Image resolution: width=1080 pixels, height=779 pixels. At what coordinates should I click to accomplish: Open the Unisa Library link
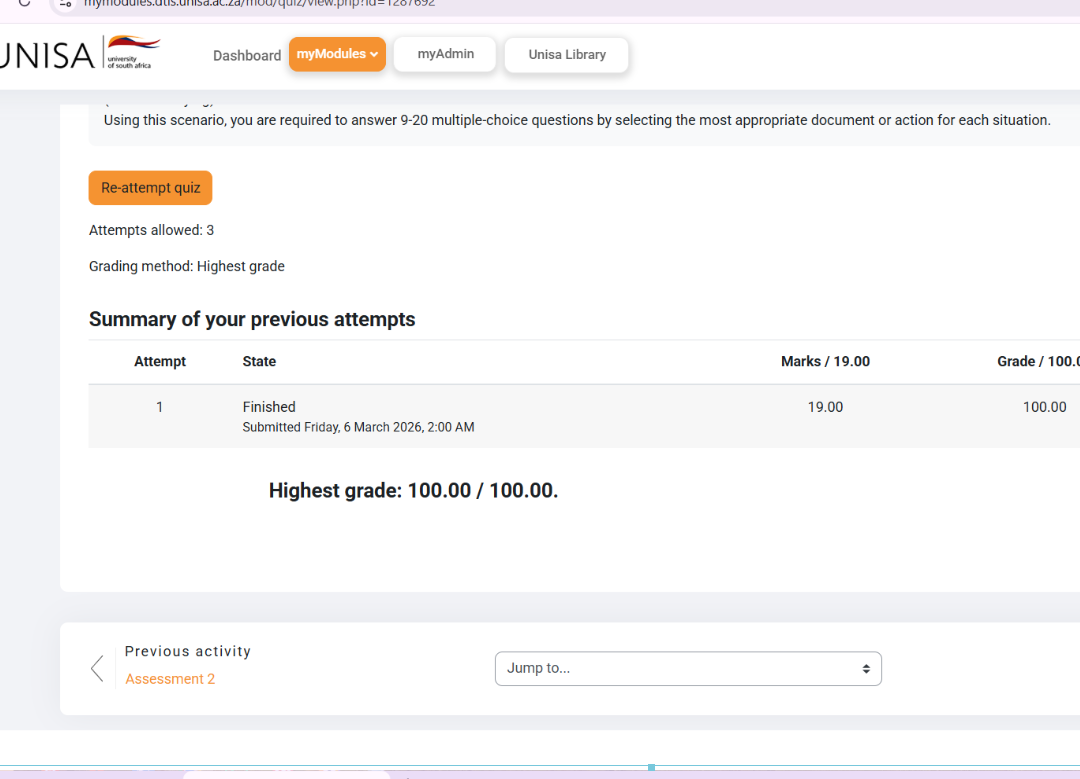[567, 55]
